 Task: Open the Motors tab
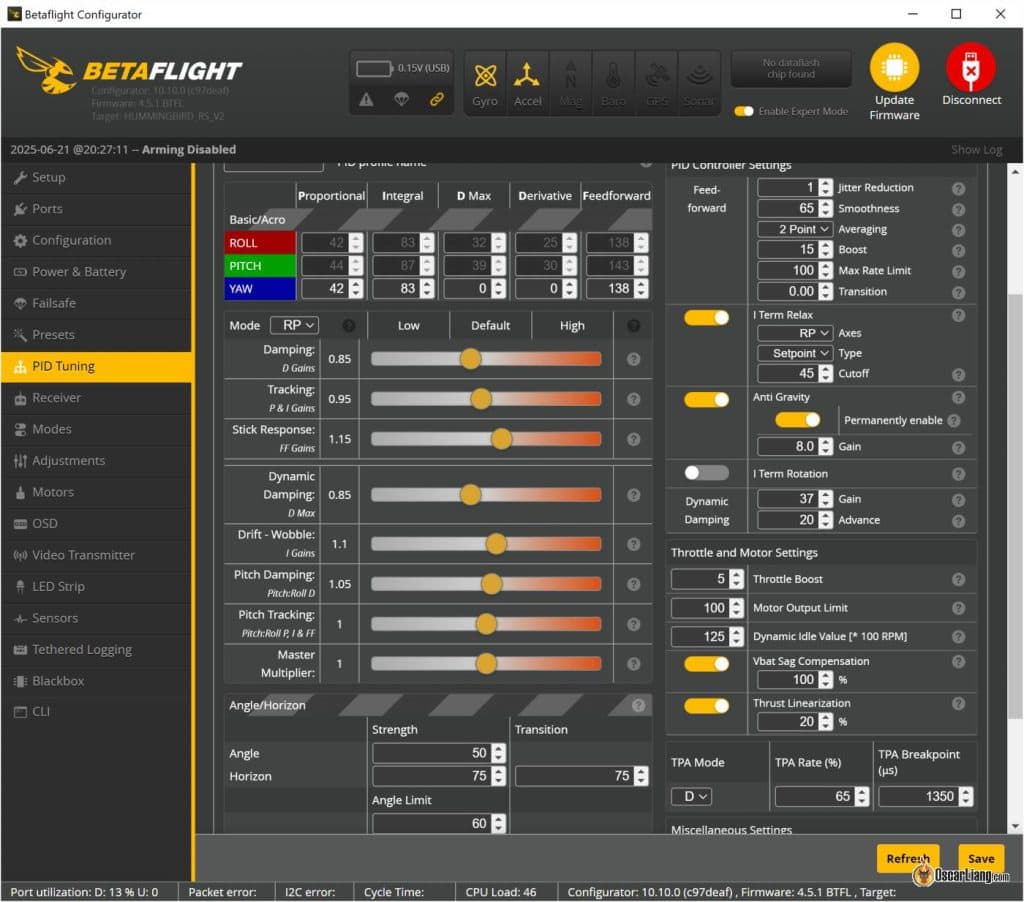97,492
